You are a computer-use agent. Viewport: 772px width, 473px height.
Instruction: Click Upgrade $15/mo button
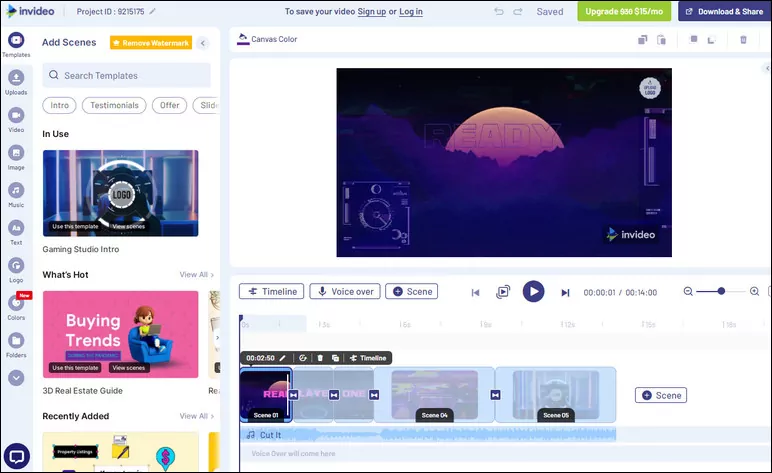(624, 11)
